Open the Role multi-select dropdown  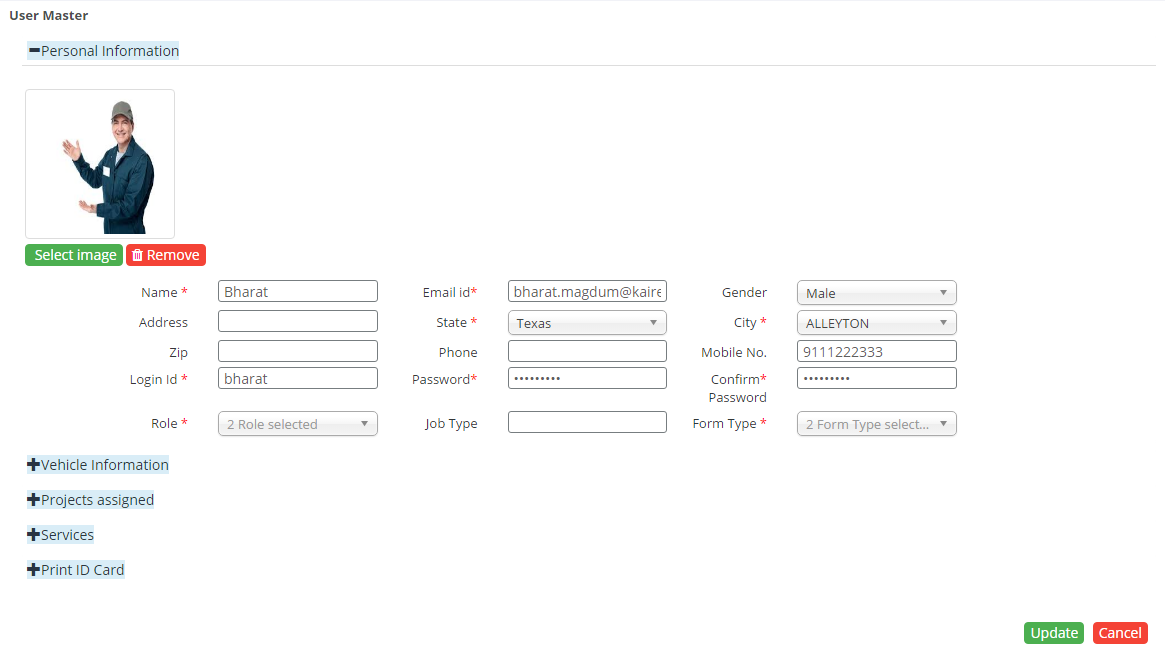[298, 424]
